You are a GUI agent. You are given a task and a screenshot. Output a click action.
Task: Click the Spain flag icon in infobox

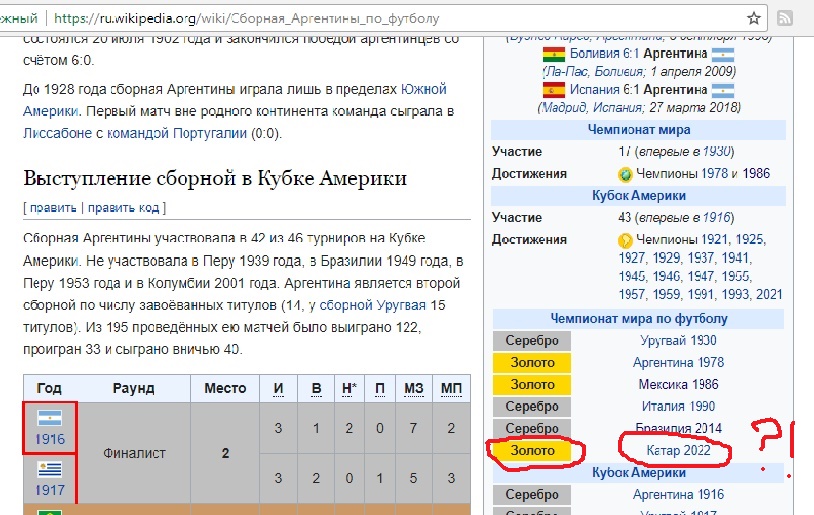click(x=553, y=90)
